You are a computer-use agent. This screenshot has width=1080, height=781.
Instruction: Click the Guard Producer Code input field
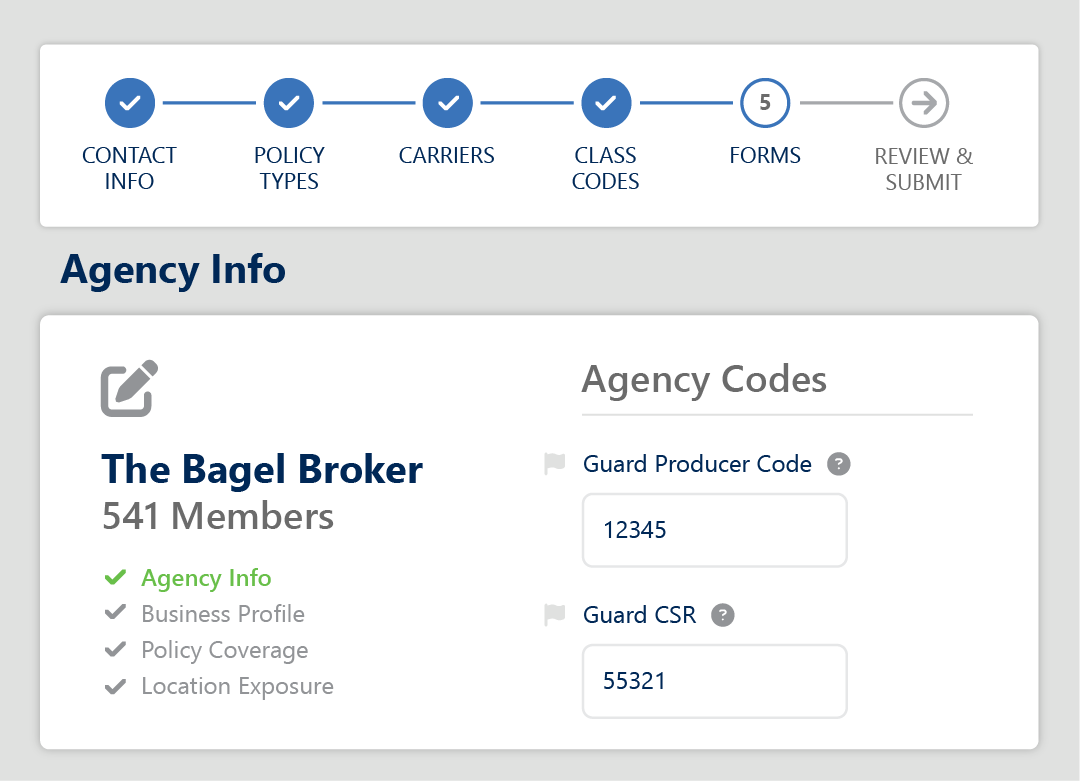click(715, 530)
